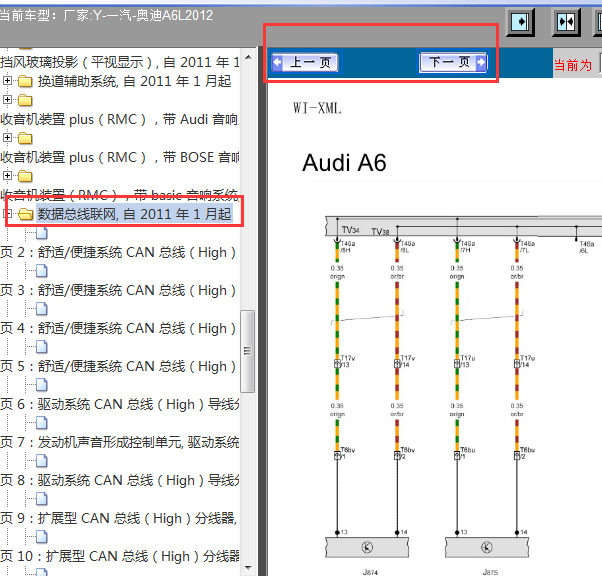This screenshot has width=602, height=576.
Task: Click the tree vertical scrollbar thumb
Action: click(x=248, y=351)
